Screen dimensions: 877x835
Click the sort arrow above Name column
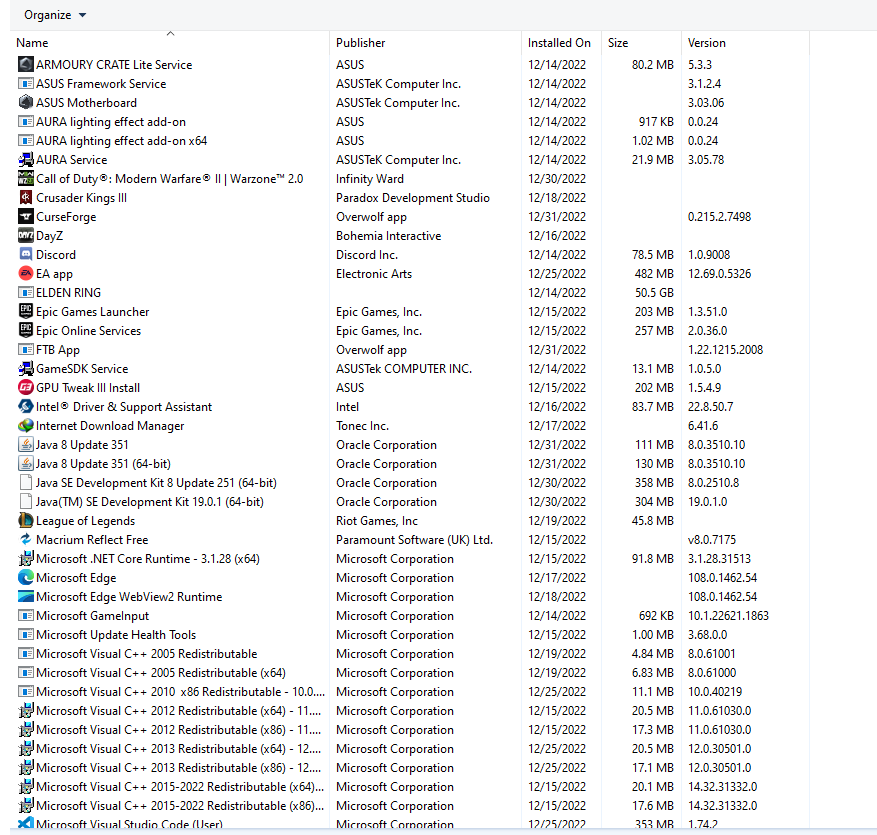[x=171, y=34]
